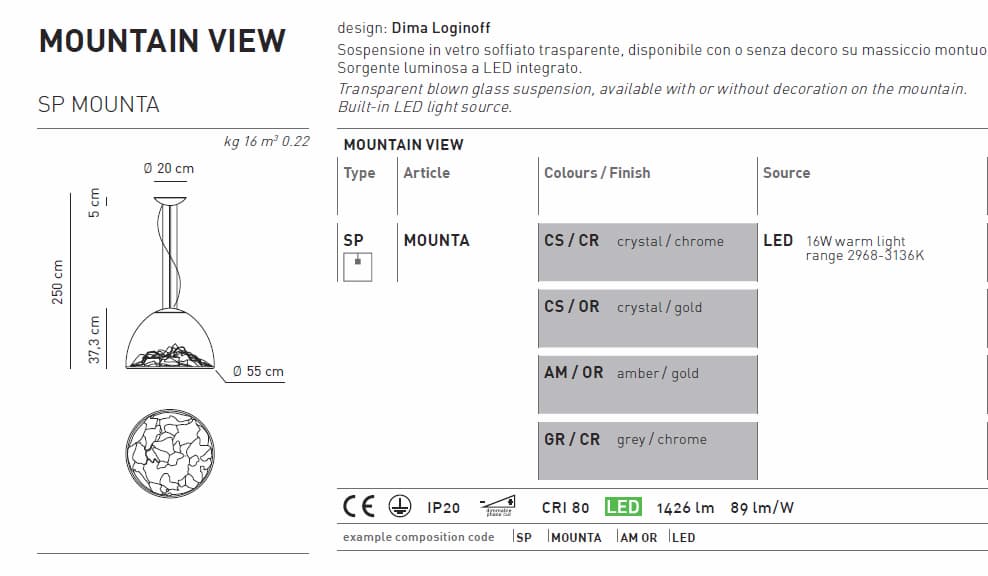Click the Source column header

(x=786, y=173)
